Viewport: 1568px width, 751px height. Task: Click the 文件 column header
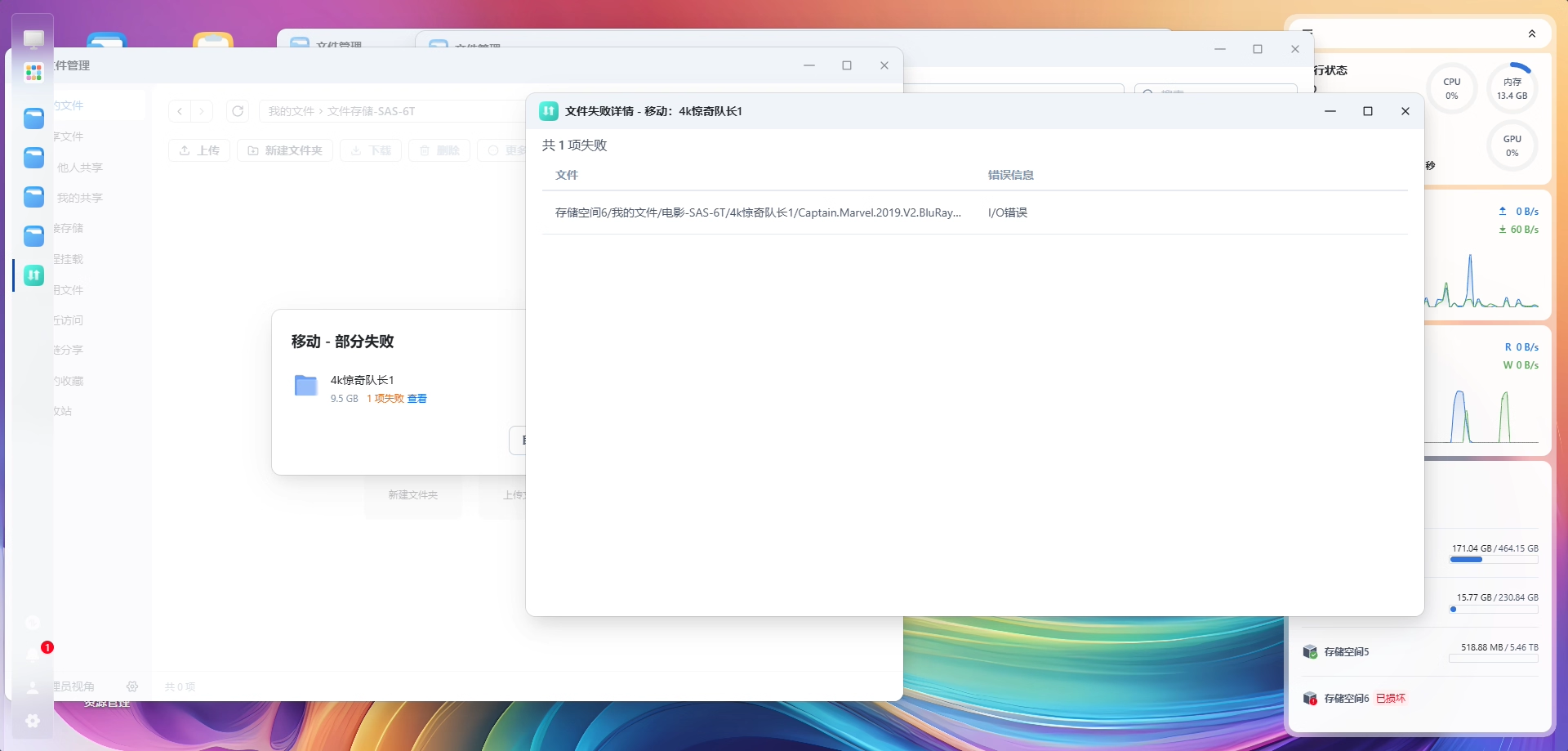point(567,175)
